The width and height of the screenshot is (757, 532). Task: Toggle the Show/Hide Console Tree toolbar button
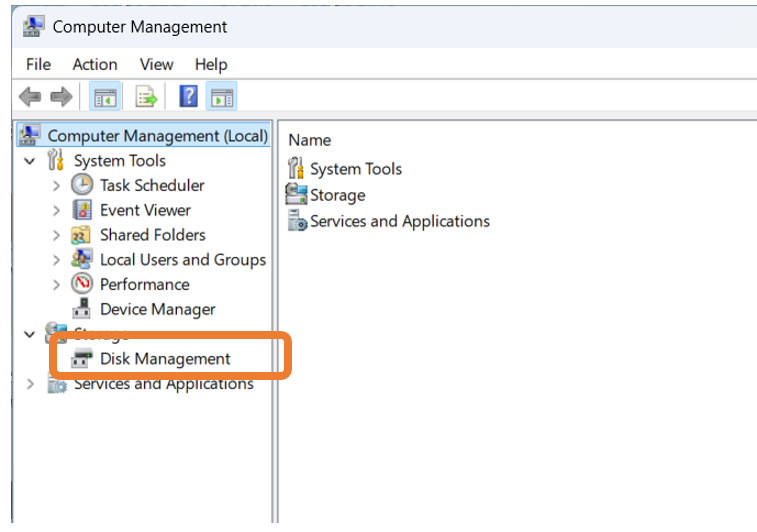104,97
